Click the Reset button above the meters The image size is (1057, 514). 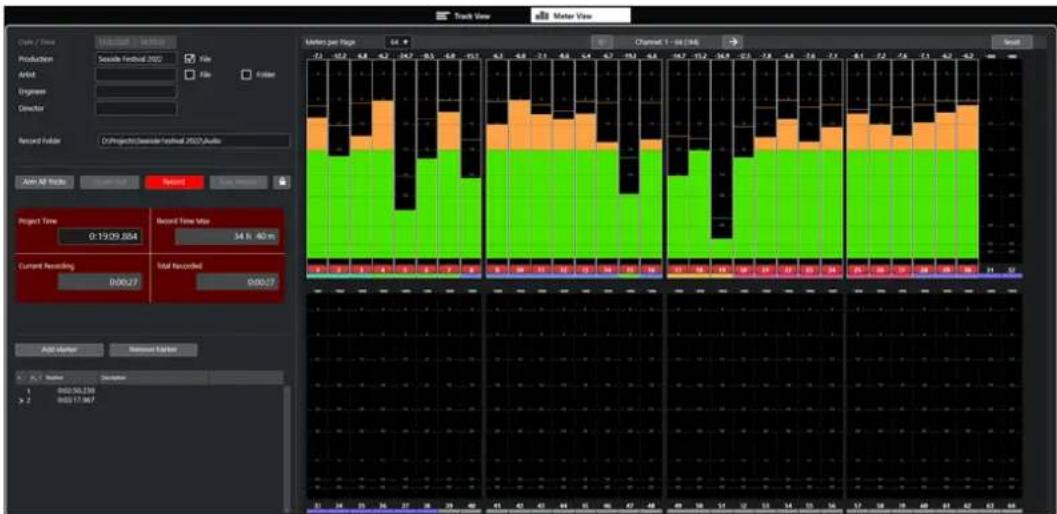click(x=1012, y=42)
